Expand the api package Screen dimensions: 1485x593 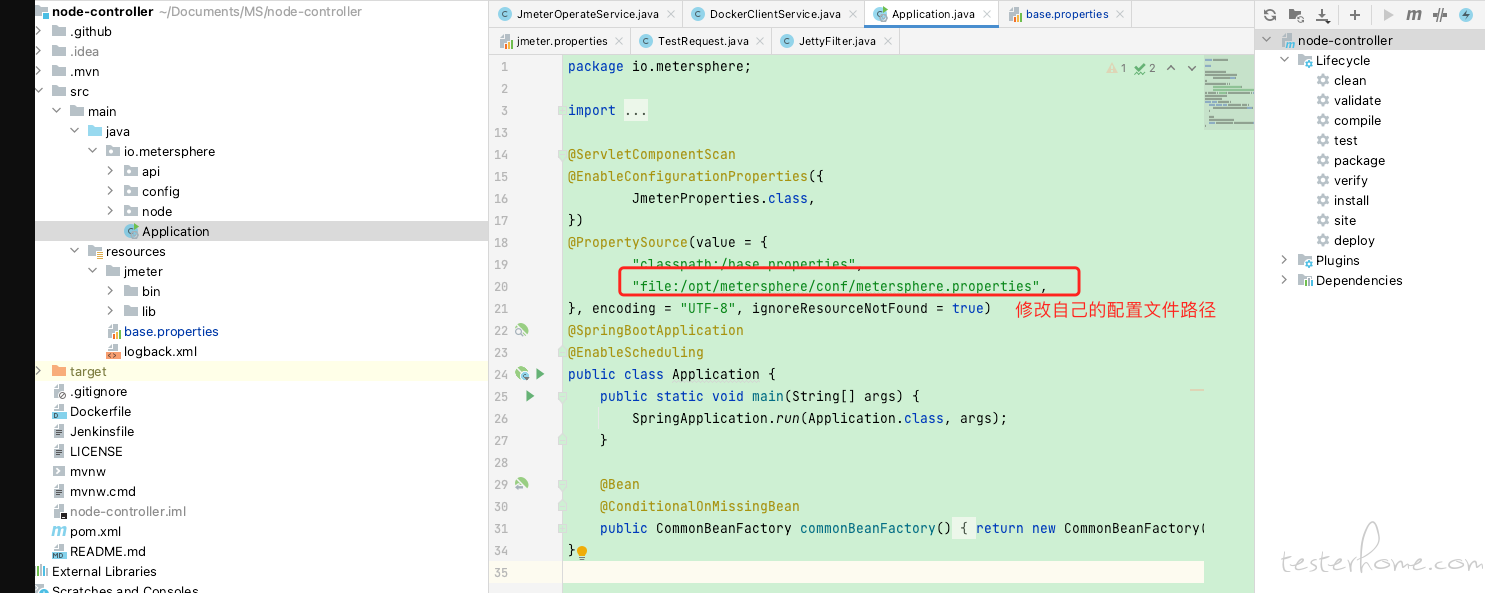pyautogui.click(x=111, y=171)
